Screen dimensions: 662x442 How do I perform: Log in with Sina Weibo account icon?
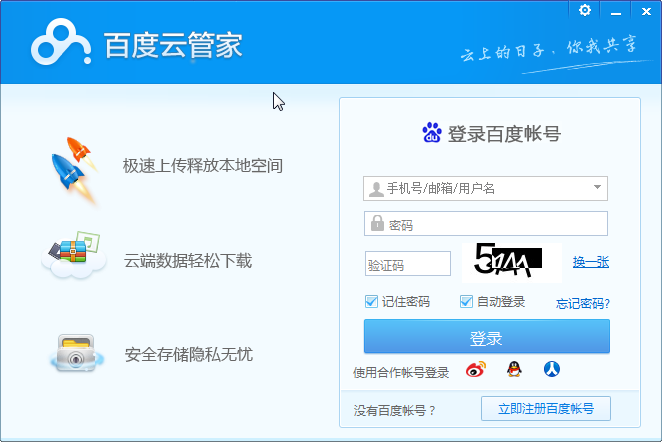tap(476, 369)
